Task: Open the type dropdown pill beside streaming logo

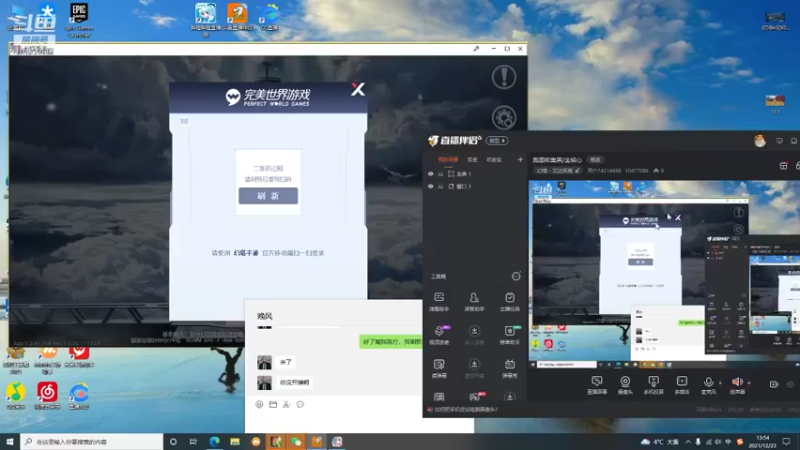Action: [497, 141]
